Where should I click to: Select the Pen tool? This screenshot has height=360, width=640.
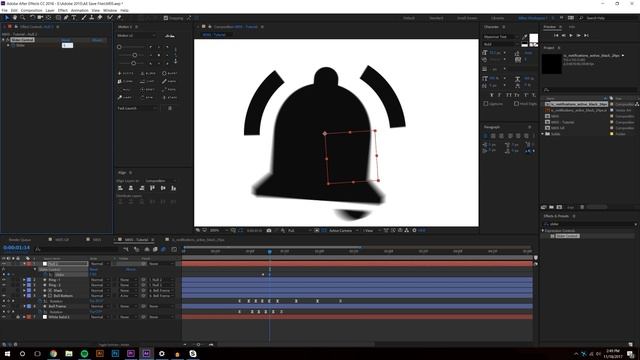click(x=66, y=18)
